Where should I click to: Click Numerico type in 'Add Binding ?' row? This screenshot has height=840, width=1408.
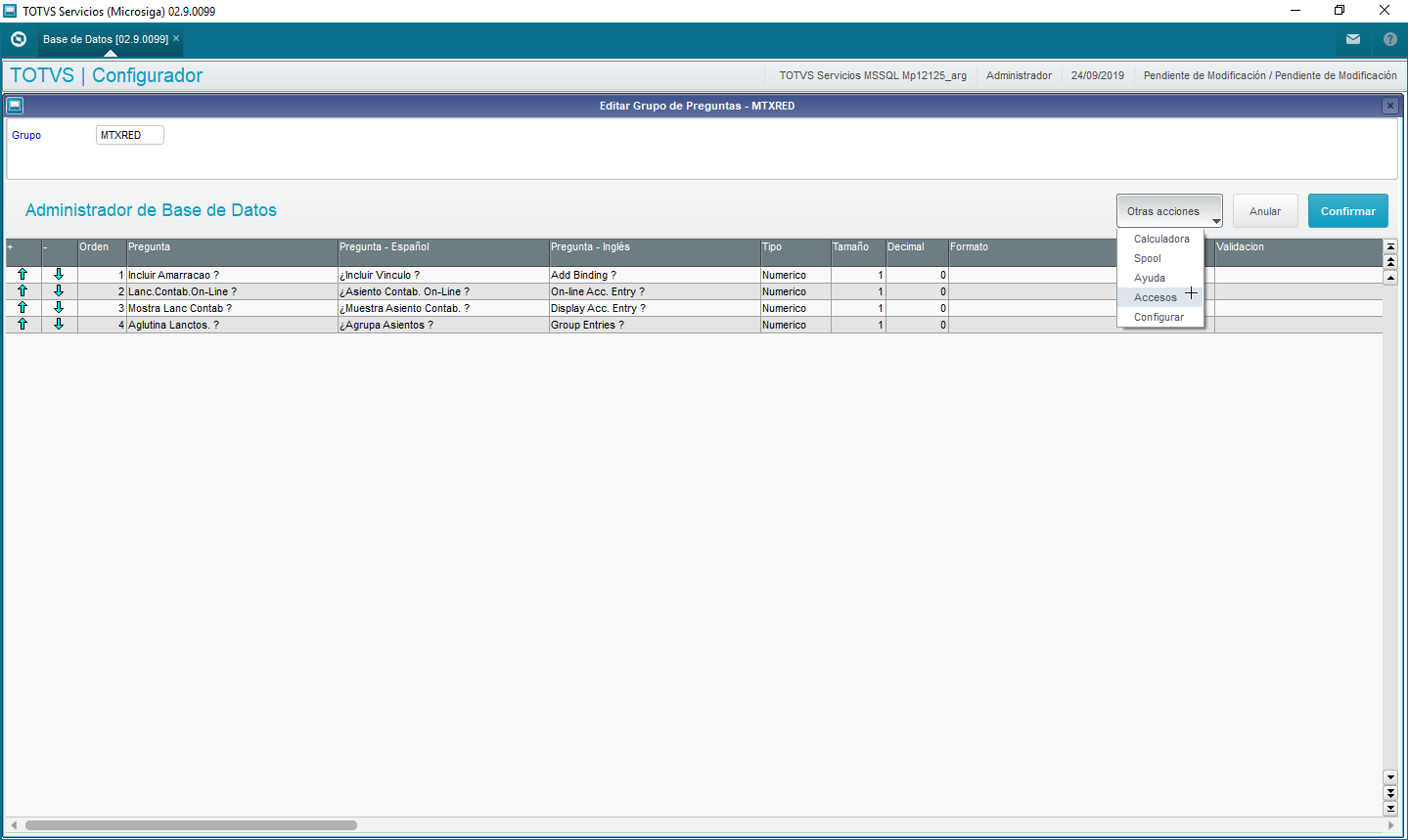click(x=795, y=276)
